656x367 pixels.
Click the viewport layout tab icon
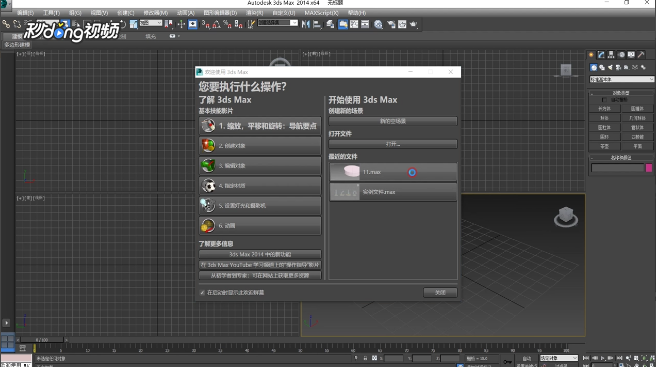8,341
